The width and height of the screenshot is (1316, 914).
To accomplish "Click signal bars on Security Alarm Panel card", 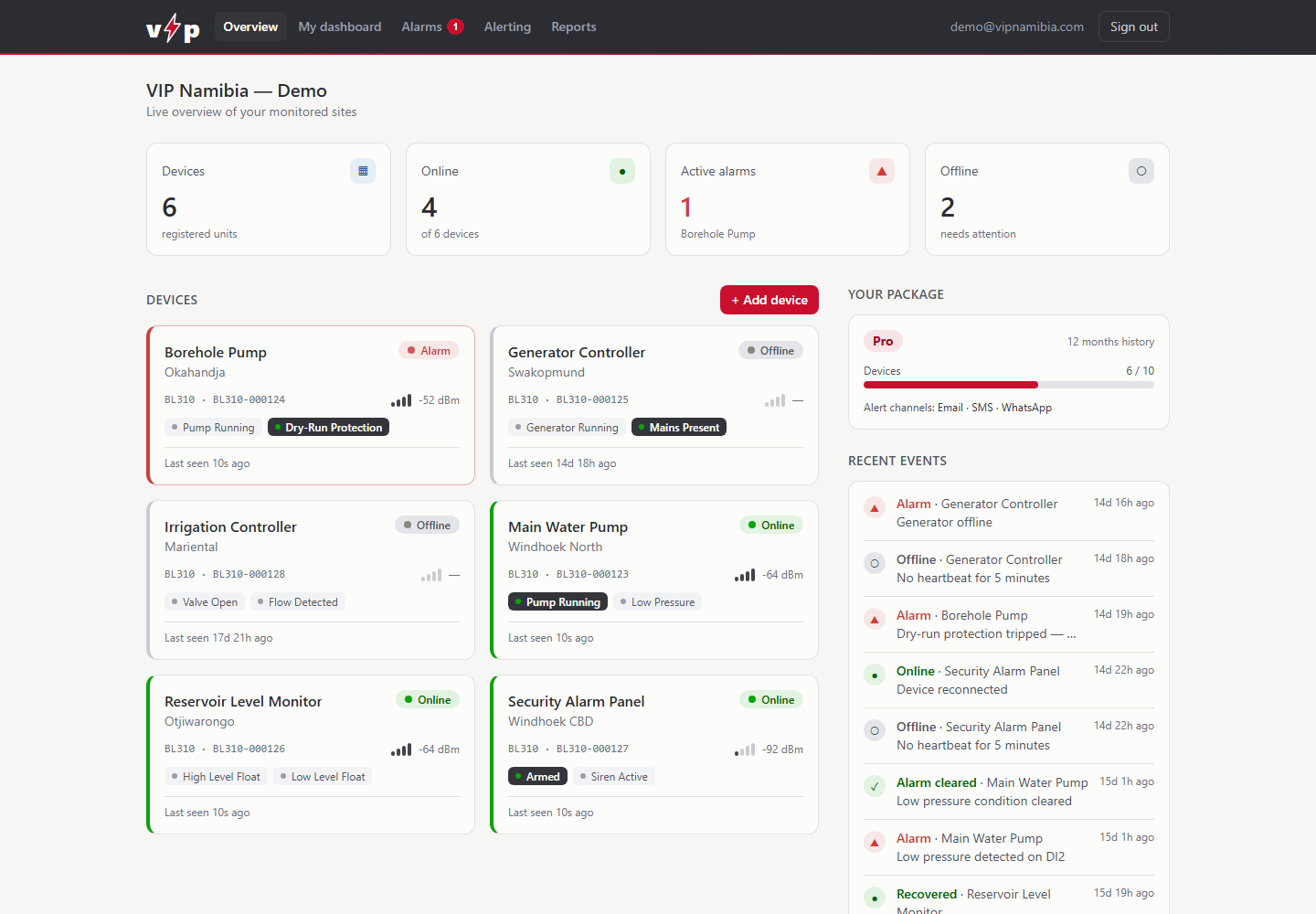I will coord(745,749).
